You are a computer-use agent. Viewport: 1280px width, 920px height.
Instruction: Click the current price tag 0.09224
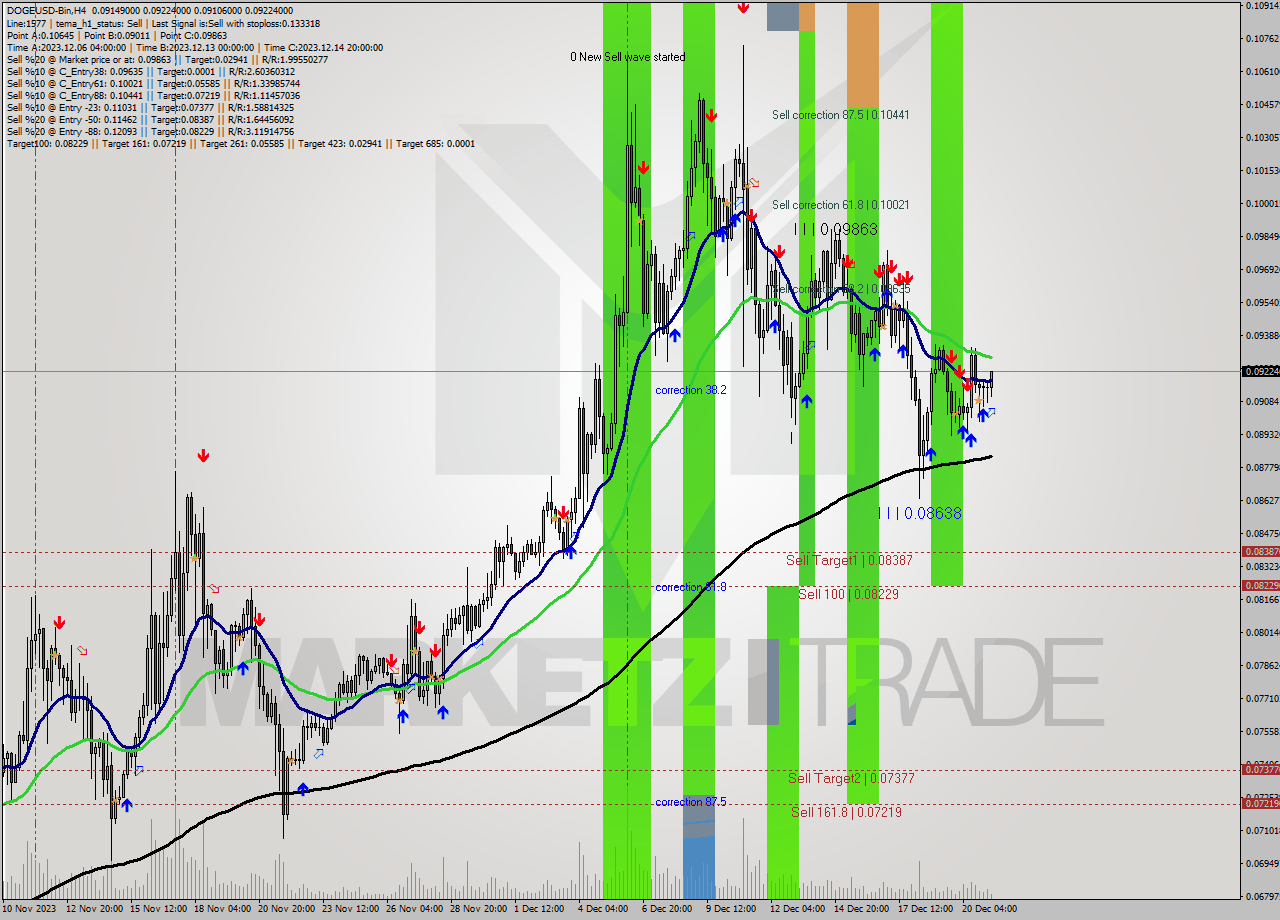1260,371
